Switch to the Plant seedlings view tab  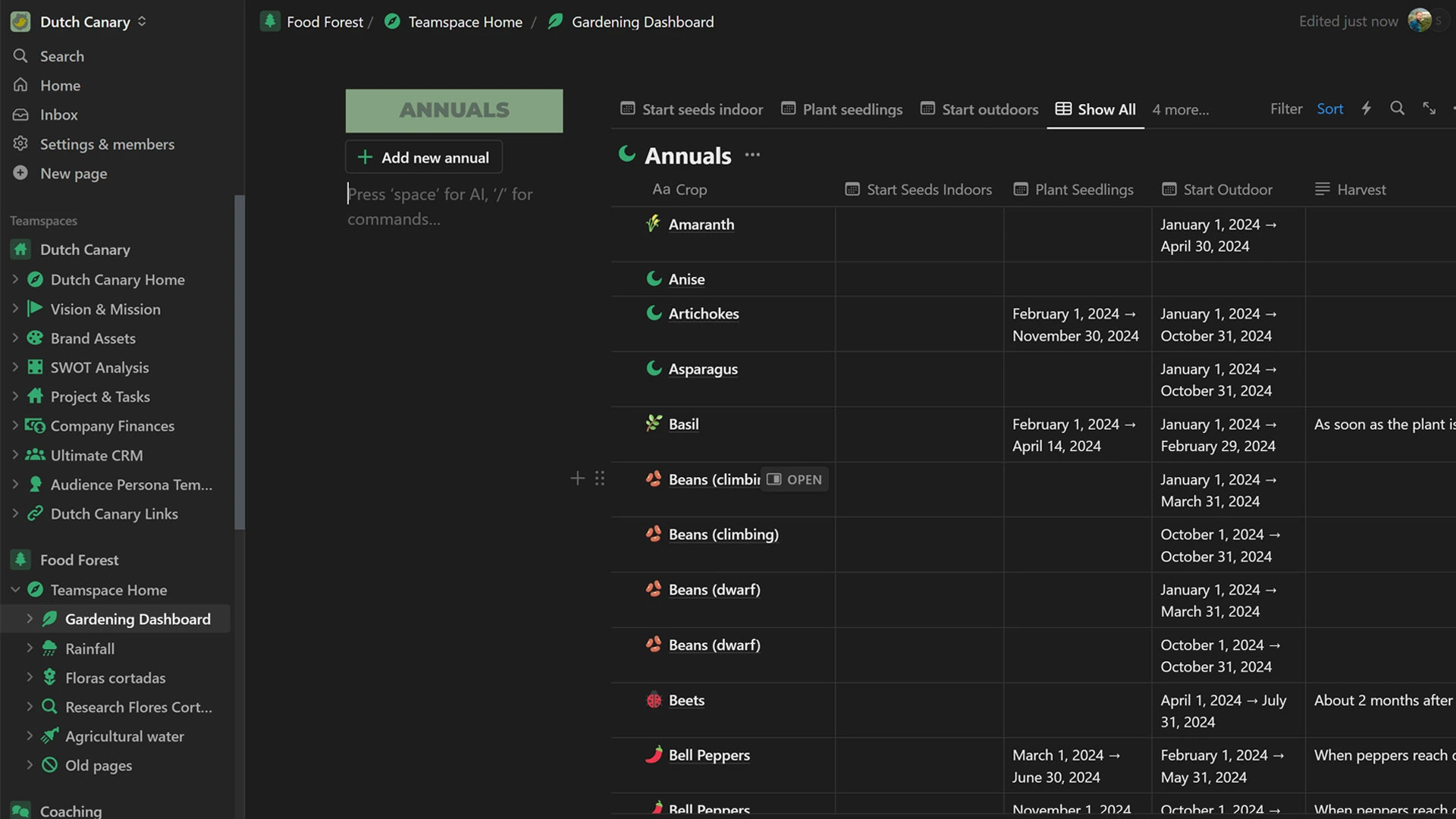coord(842,109)
